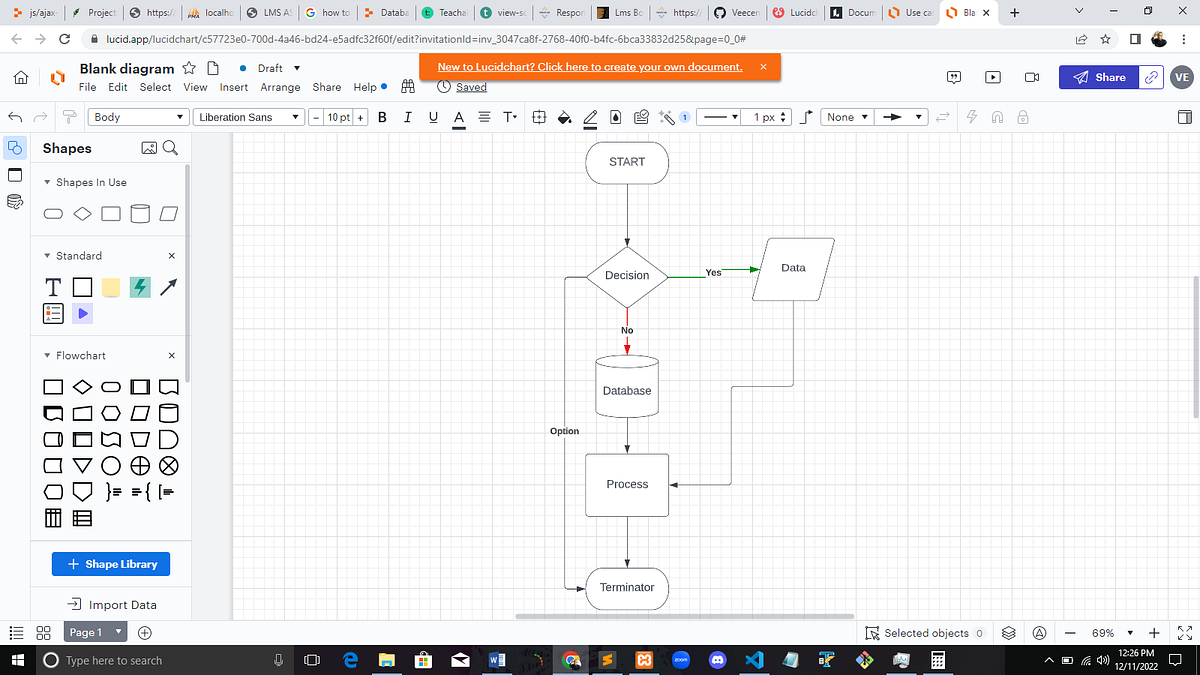Click the Database cylinder shape on canvas
This screenshot has height=675, width=1200.
coord(627,388)
